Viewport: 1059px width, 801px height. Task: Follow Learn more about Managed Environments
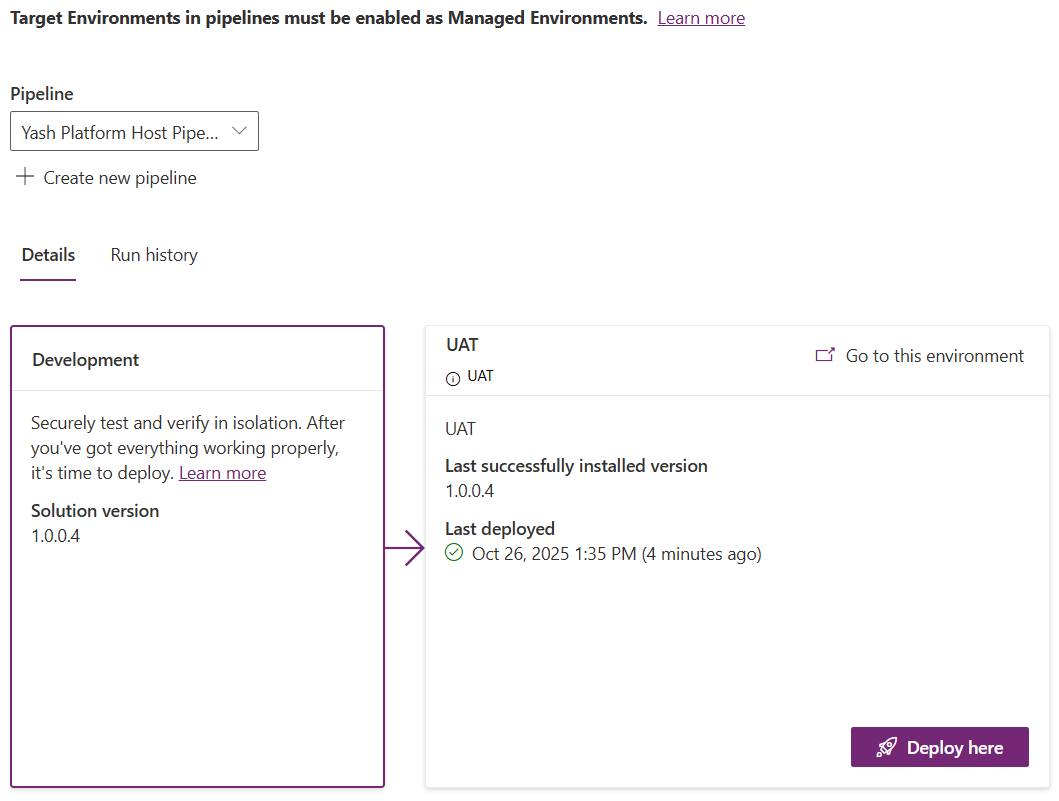701,18
